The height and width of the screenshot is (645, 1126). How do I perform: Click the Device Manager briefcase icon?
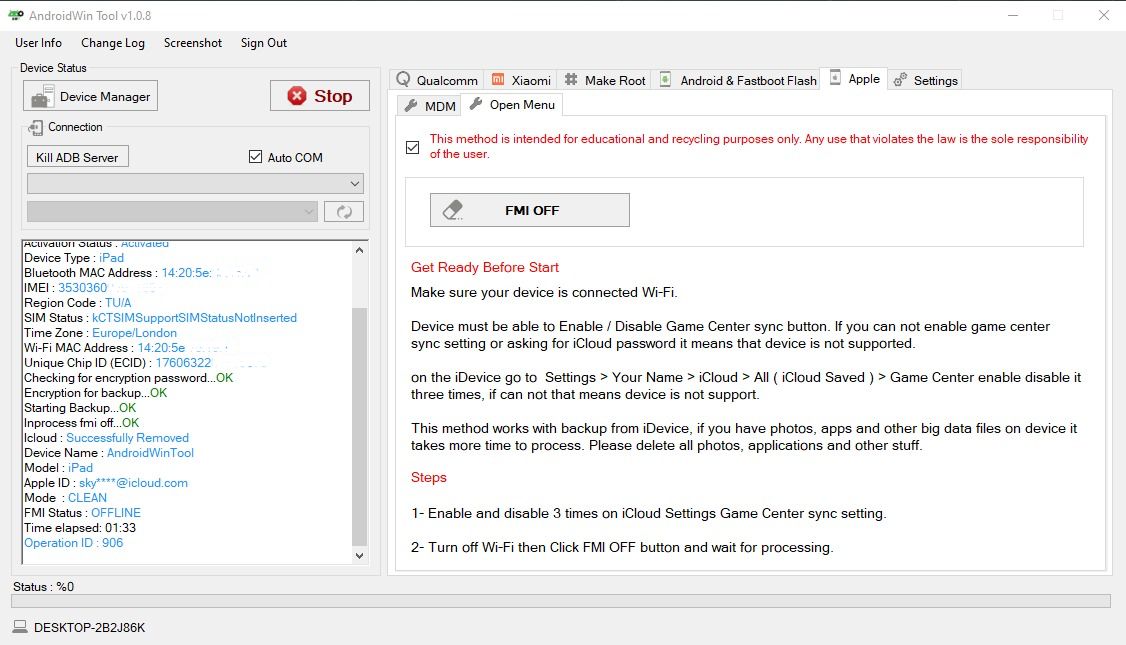click(x=42, y=96)
